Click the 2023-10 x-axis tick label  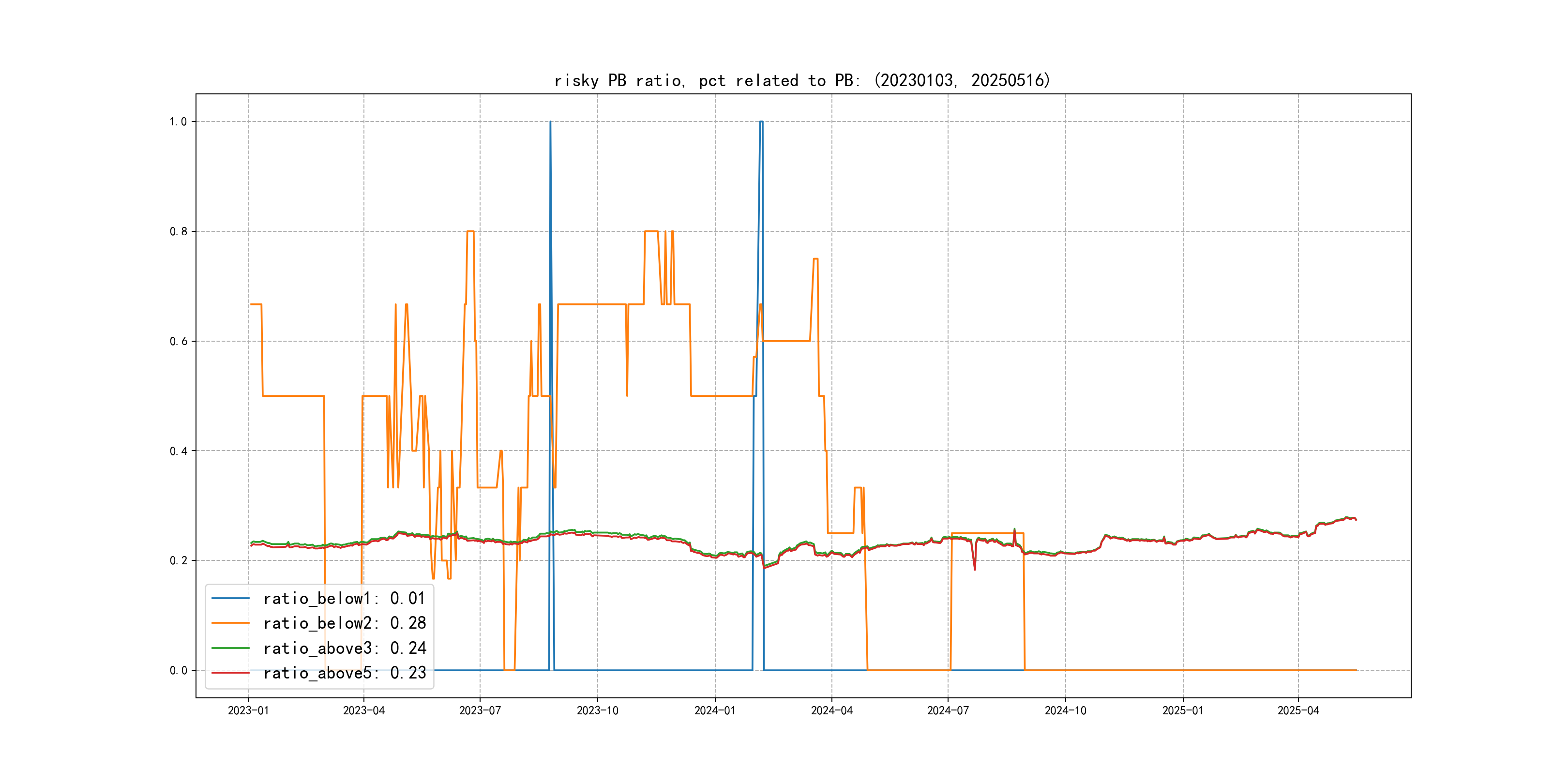click(597, 711)
